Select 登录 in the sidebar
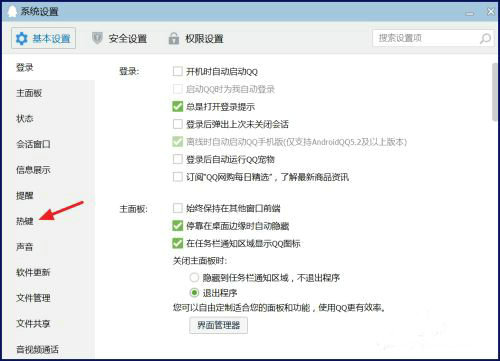Image resolution: width=500 pixels, height=361 pixels. point(49,68)
